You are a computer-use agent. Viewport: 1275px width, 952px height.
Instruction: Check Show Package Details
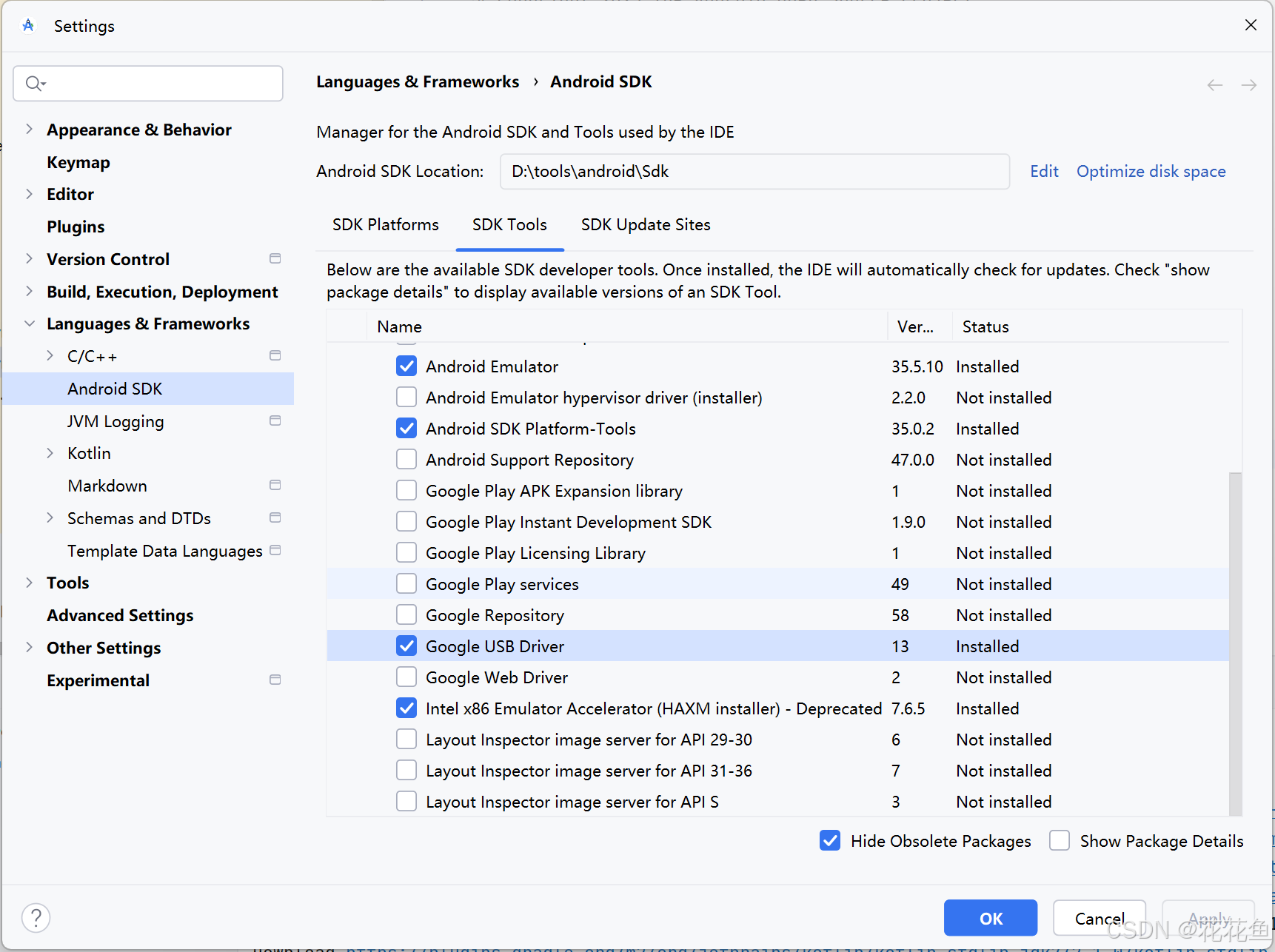coord(1060,841)
